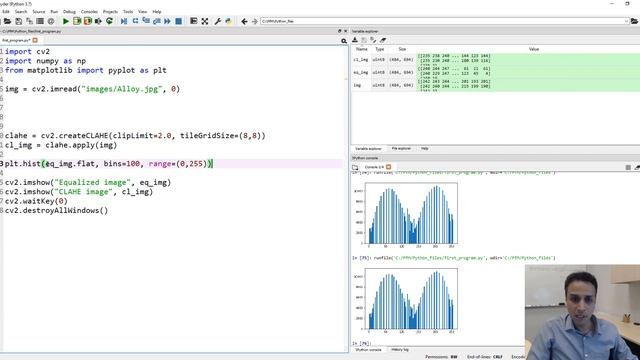
Task: Click the Variable explorer save-as icon
Action: (373, 40)
